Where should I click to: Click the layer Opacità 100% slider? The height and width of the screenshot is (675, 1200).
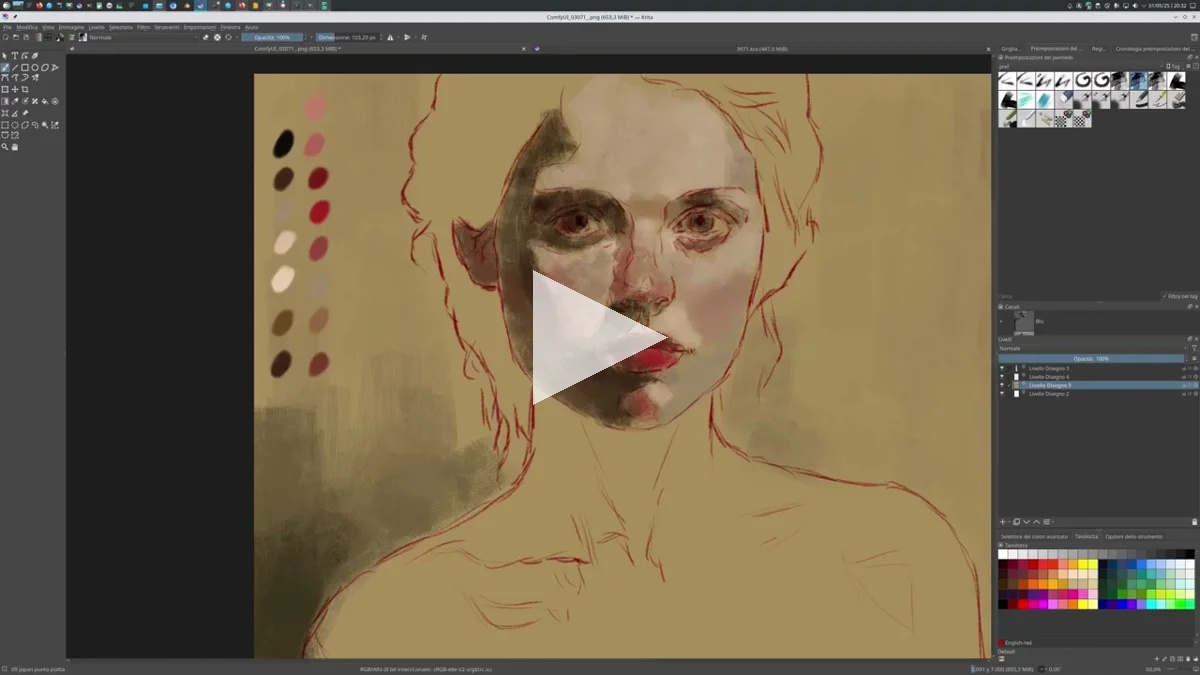point(1090,358)
